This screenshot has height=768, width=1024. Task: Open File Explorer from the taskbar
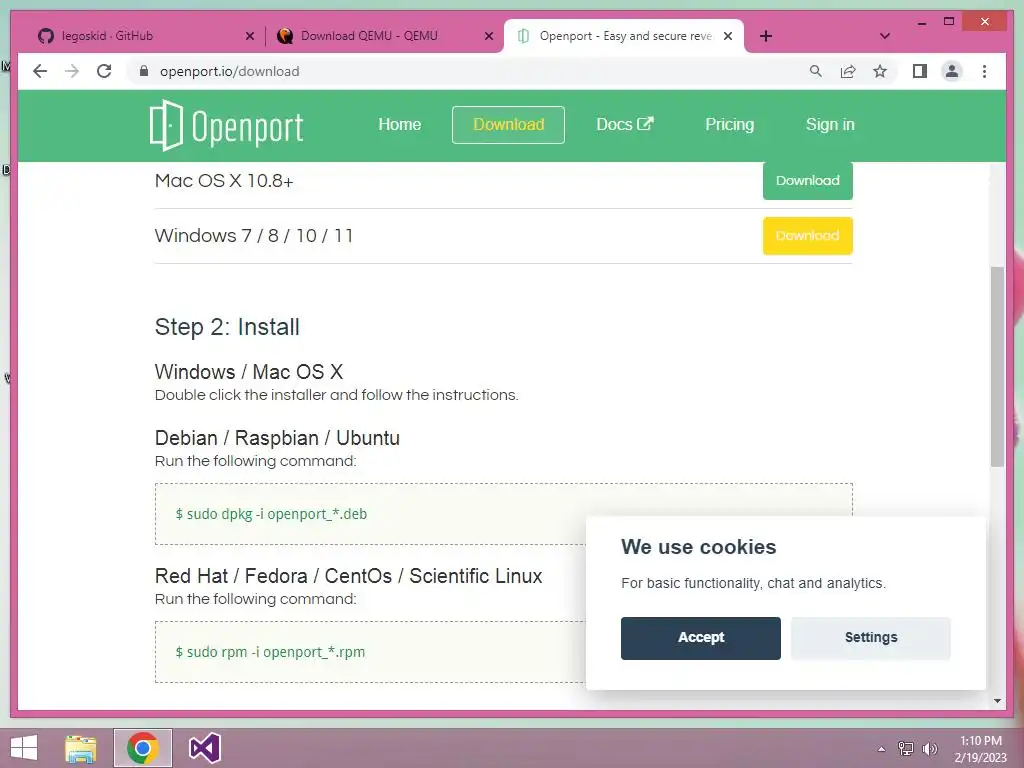click(81, 748)
